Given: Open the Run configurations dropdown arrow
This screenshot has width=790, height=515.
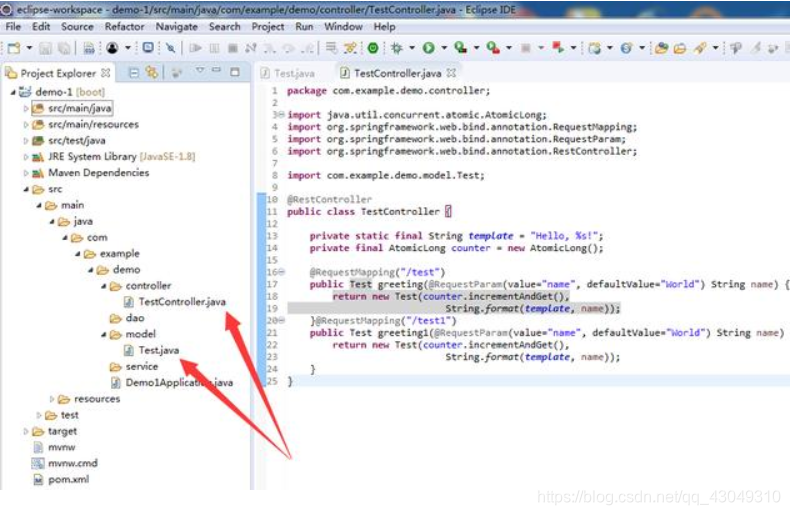Looking at the screenshot, I should tap(444, 48).
